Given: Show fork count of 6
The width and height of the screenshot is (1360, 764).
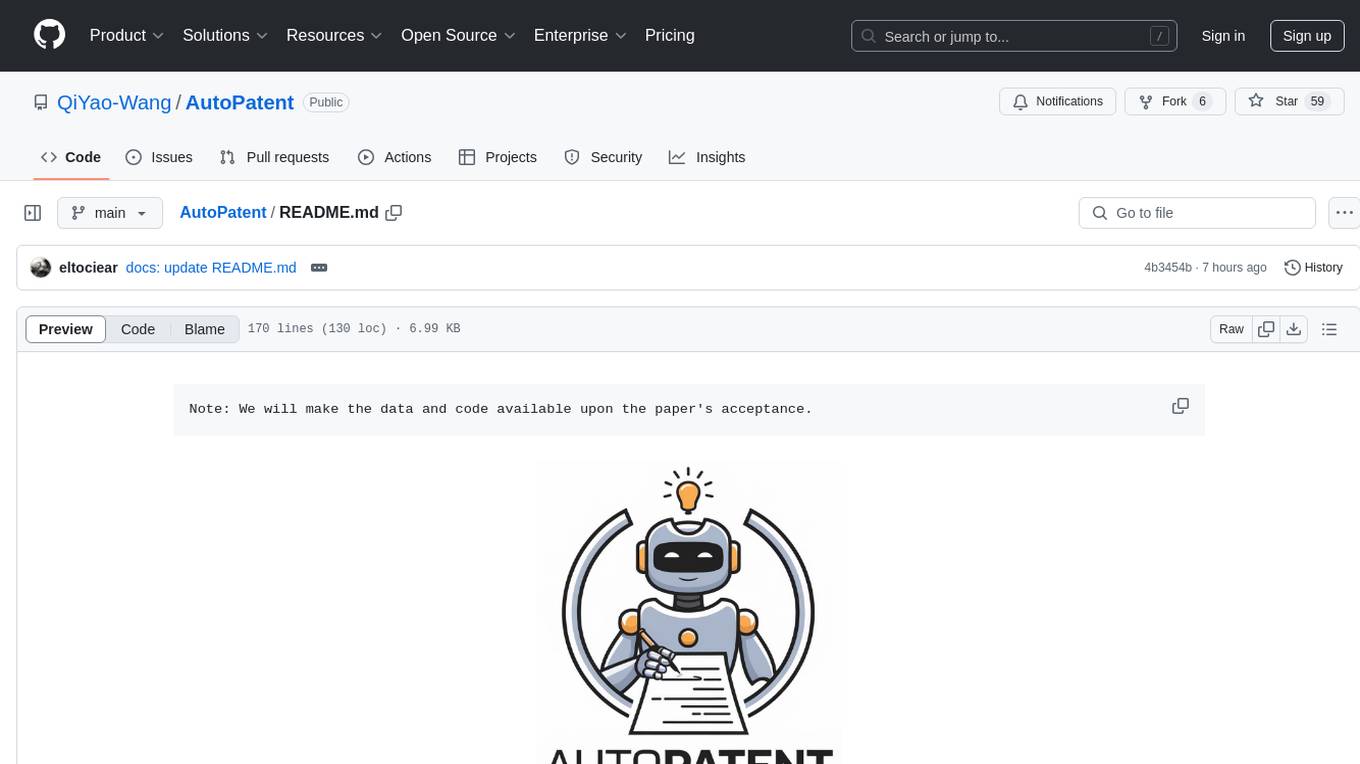Looking at the screenshot, I should (1202, 102).
